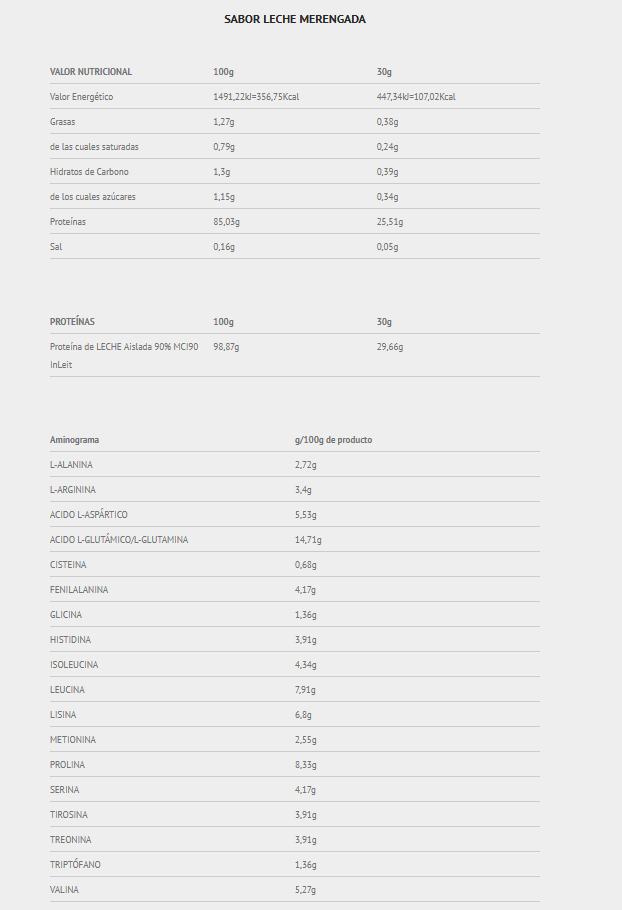Click the g/100g de producto header
622x910 pixels.
click(333, 440)
